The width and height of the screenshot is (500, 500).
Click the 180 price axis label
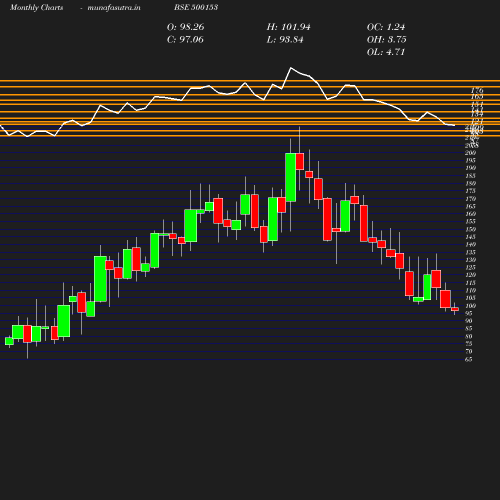(470, 183)
